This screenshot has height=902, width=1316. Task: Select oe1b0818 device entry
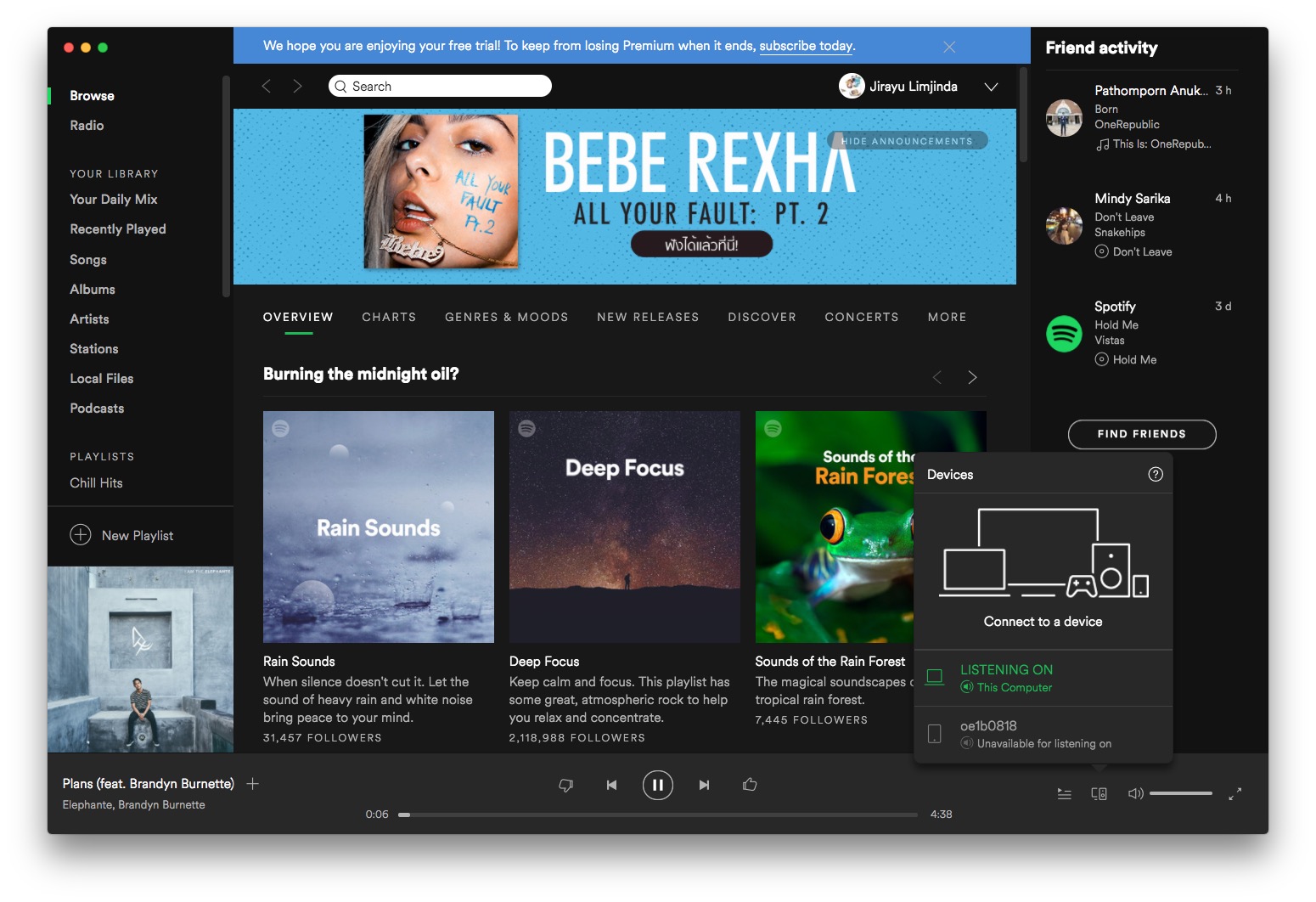pos(1043,734)
